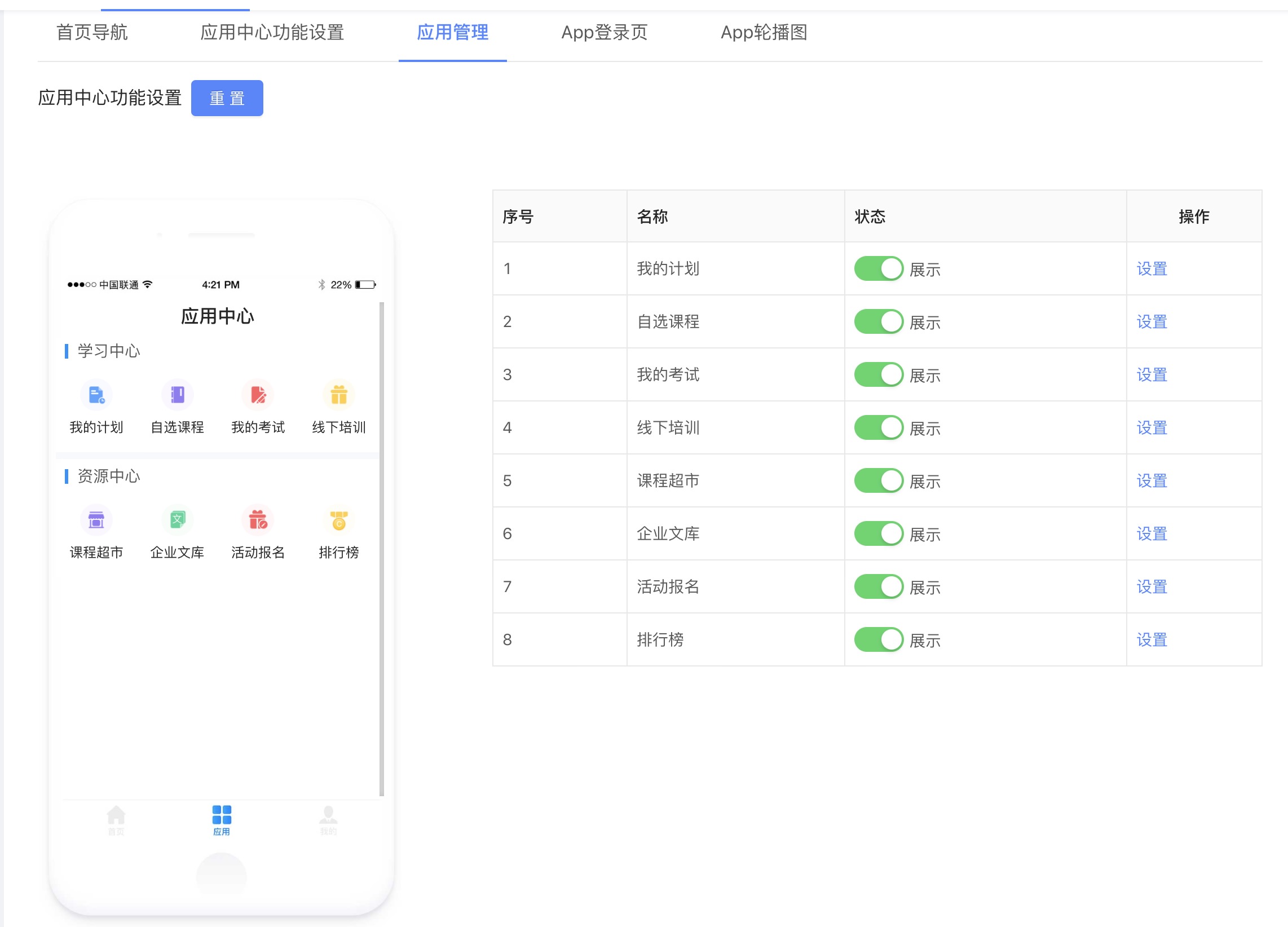Click the 活动报名 name cell in table
The height and width of the screenshot is (927, 1288).
pos(735,586)
